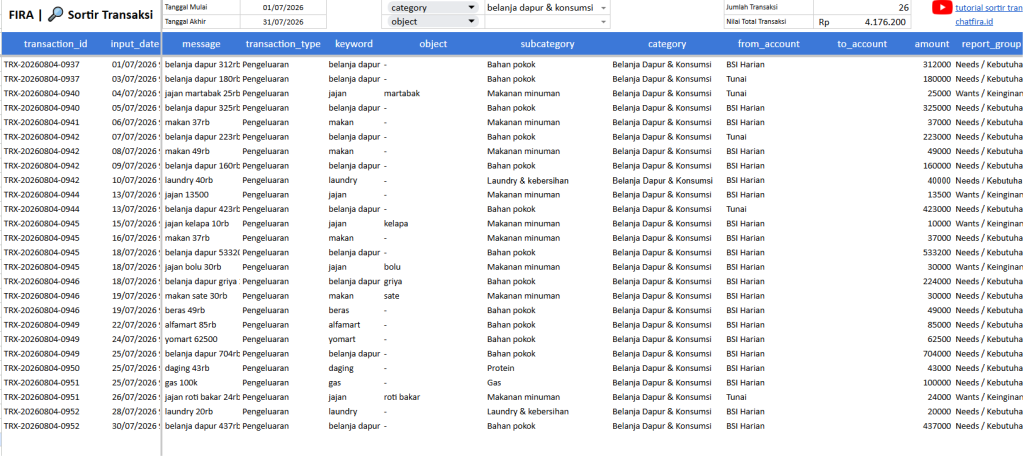The image size is (1024, 464).
Task: Expand the 'belanja dapur & konsumsi' value dropdown
Action: point(603,8)
